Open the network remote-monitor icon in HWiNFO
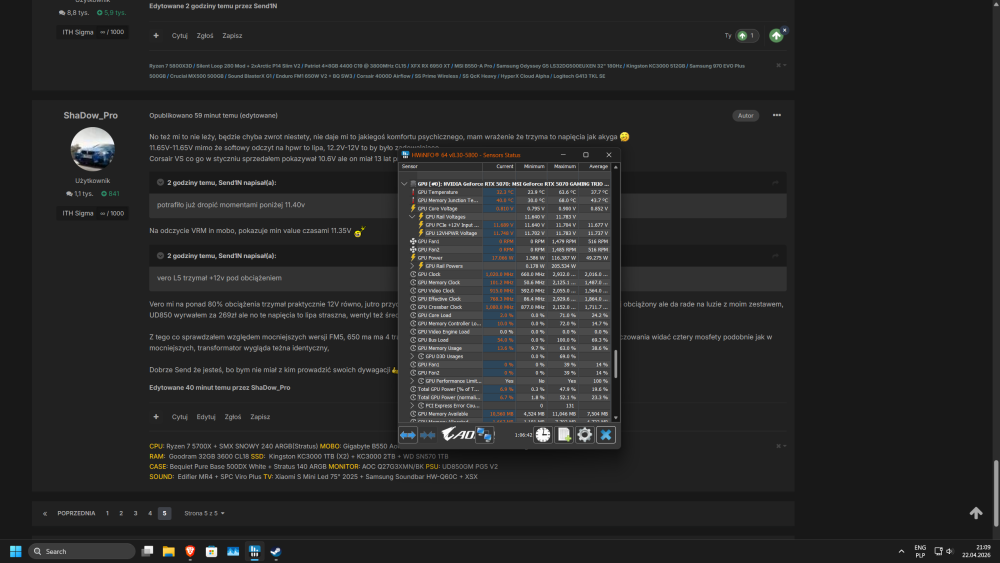 (x=485, y=435)
